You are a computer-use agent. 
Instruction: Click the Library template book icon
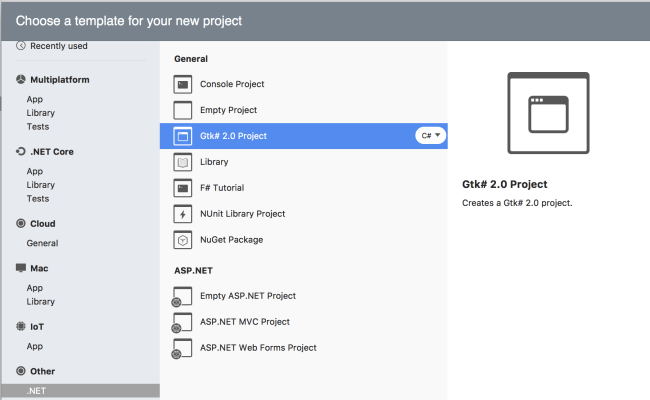pos(182,162)
